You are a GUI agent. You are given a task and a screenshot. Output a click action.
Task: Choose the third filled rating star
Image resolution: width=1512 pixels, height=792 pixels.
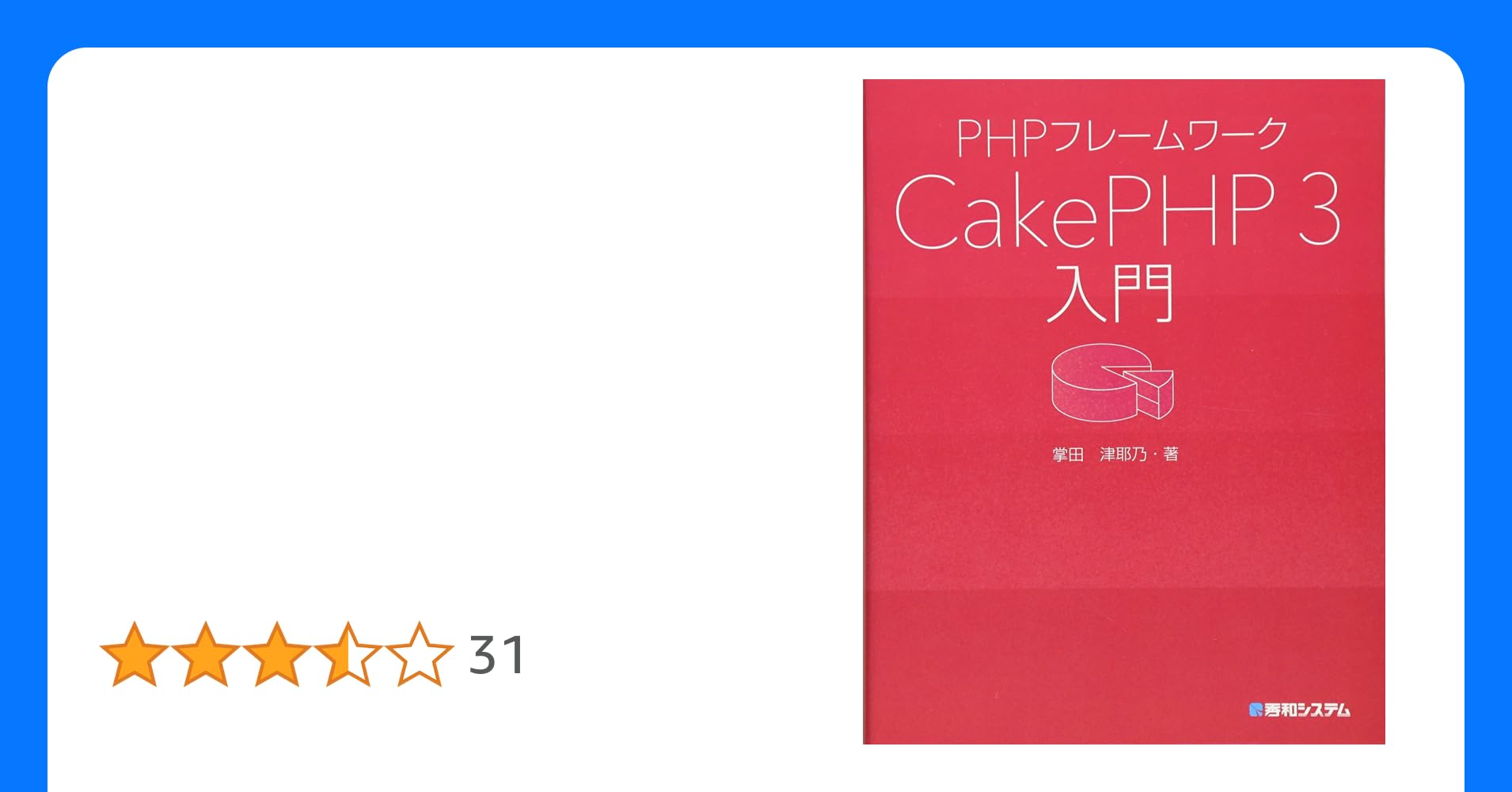[x=277, y=654]
